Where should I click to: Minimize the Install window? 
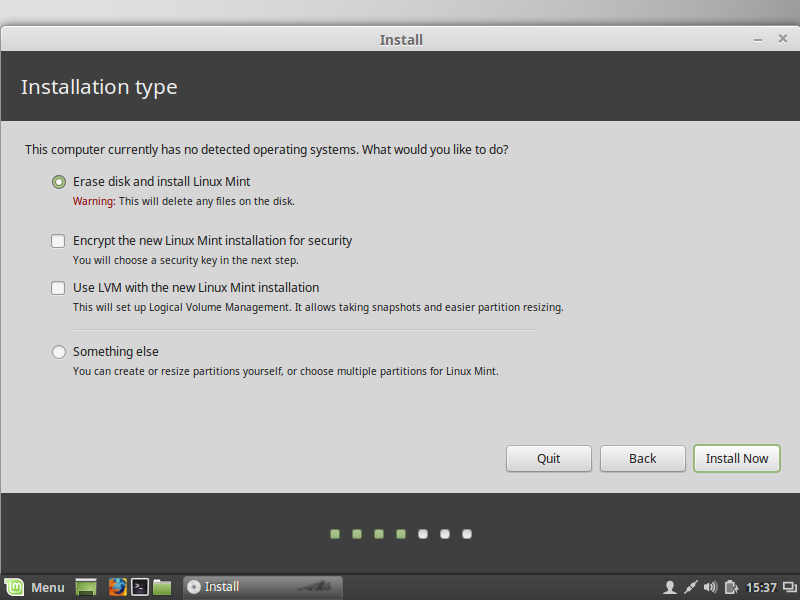coord(758,40)
